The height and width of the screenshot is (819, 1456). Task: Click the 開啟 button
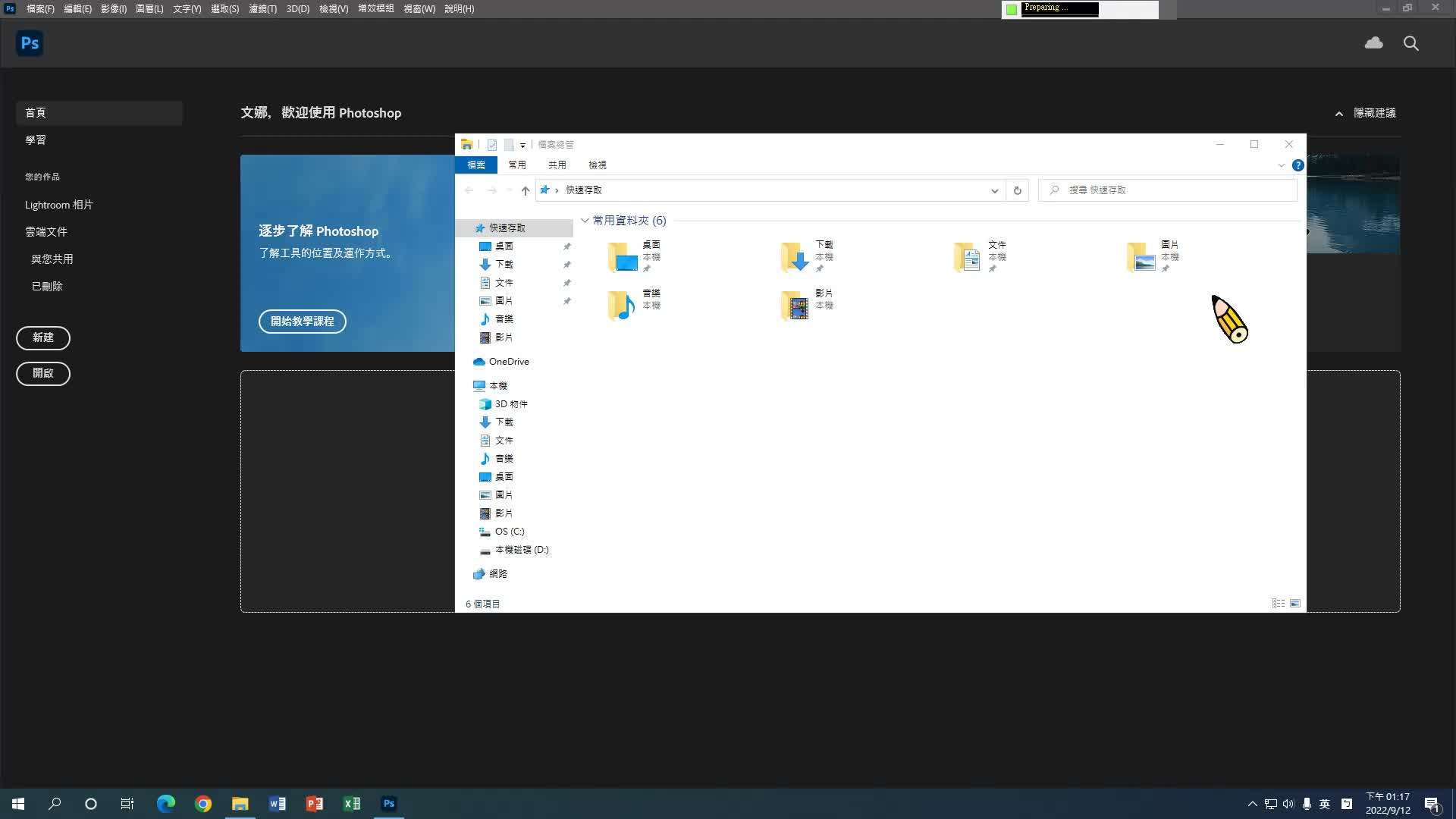pos(43,374)
